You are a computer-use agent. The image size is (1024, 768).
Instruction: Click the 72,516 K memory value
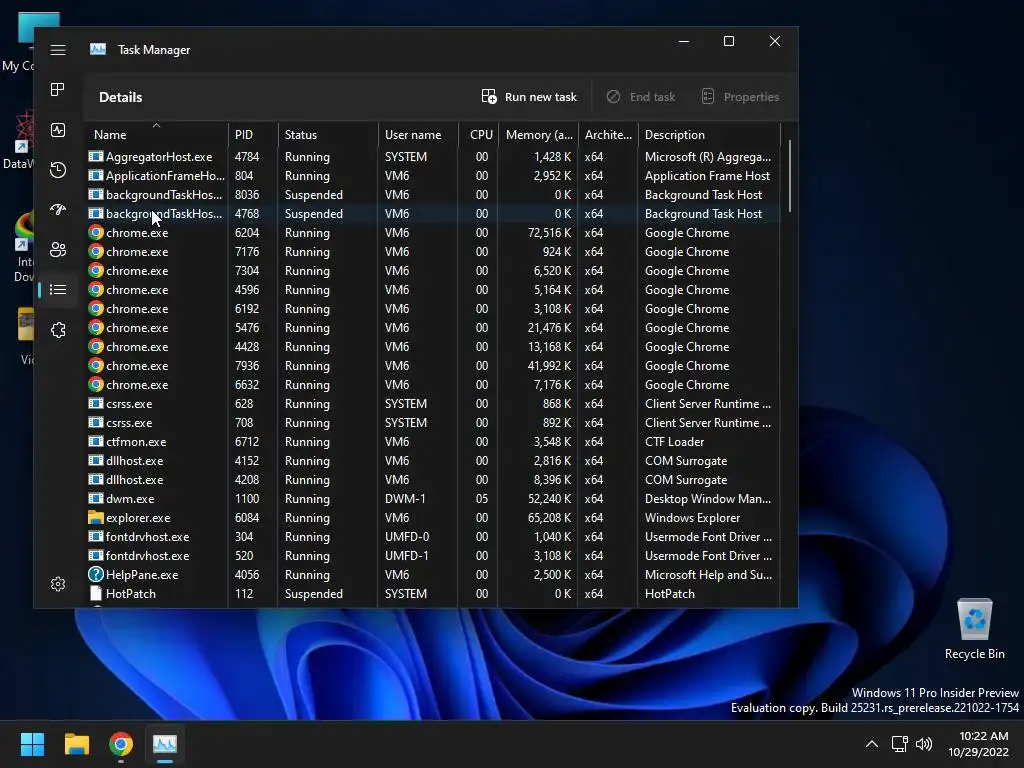click(x=549, y=232)
